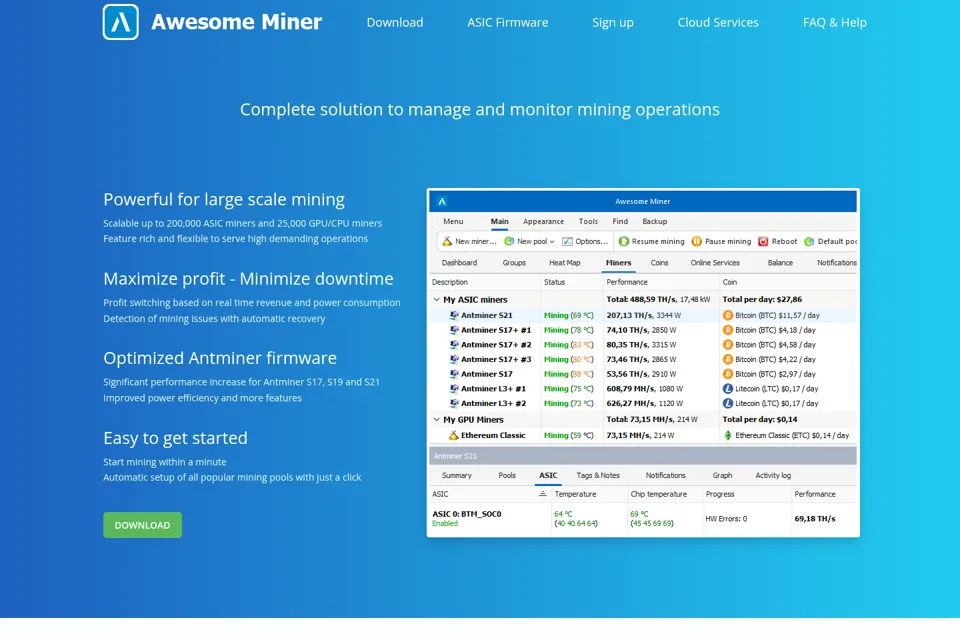Image resolution: width=960 pixels, height=640 pixels.
Task: Open the Activity log tab
Action: 773,475
